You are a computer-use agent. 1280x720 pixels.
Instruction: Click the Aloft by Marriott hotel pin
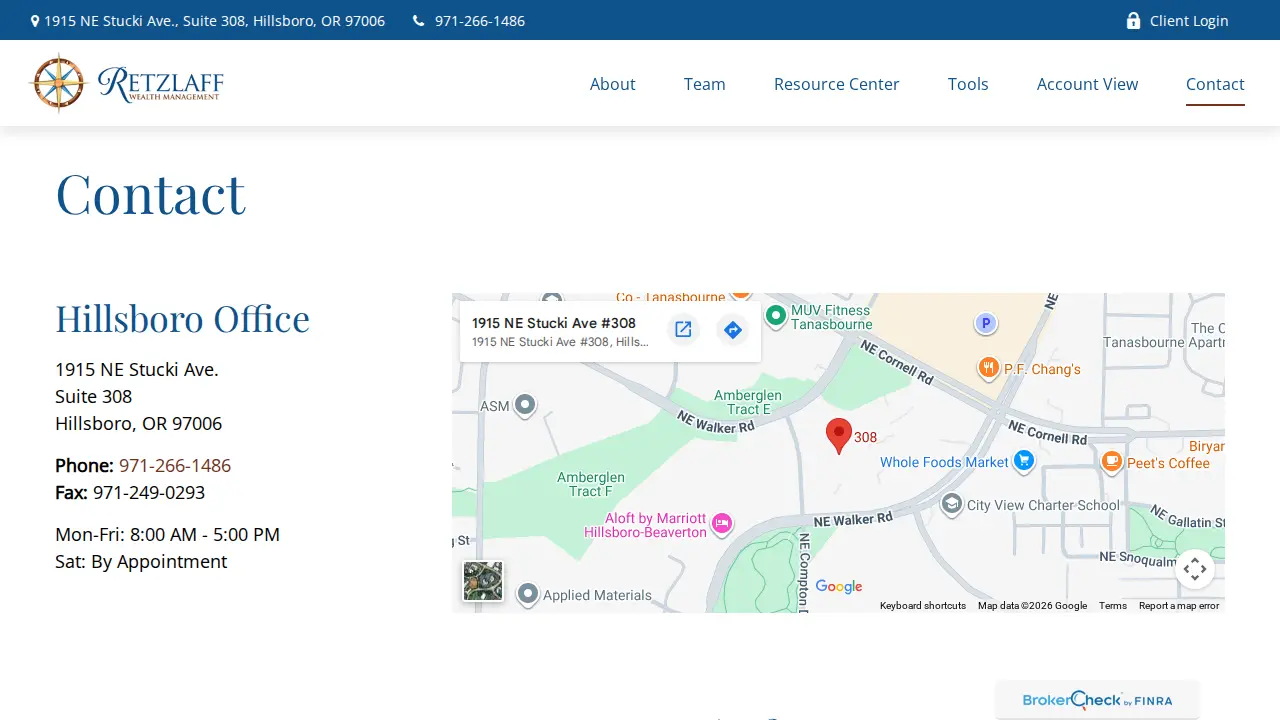(721, 523)
